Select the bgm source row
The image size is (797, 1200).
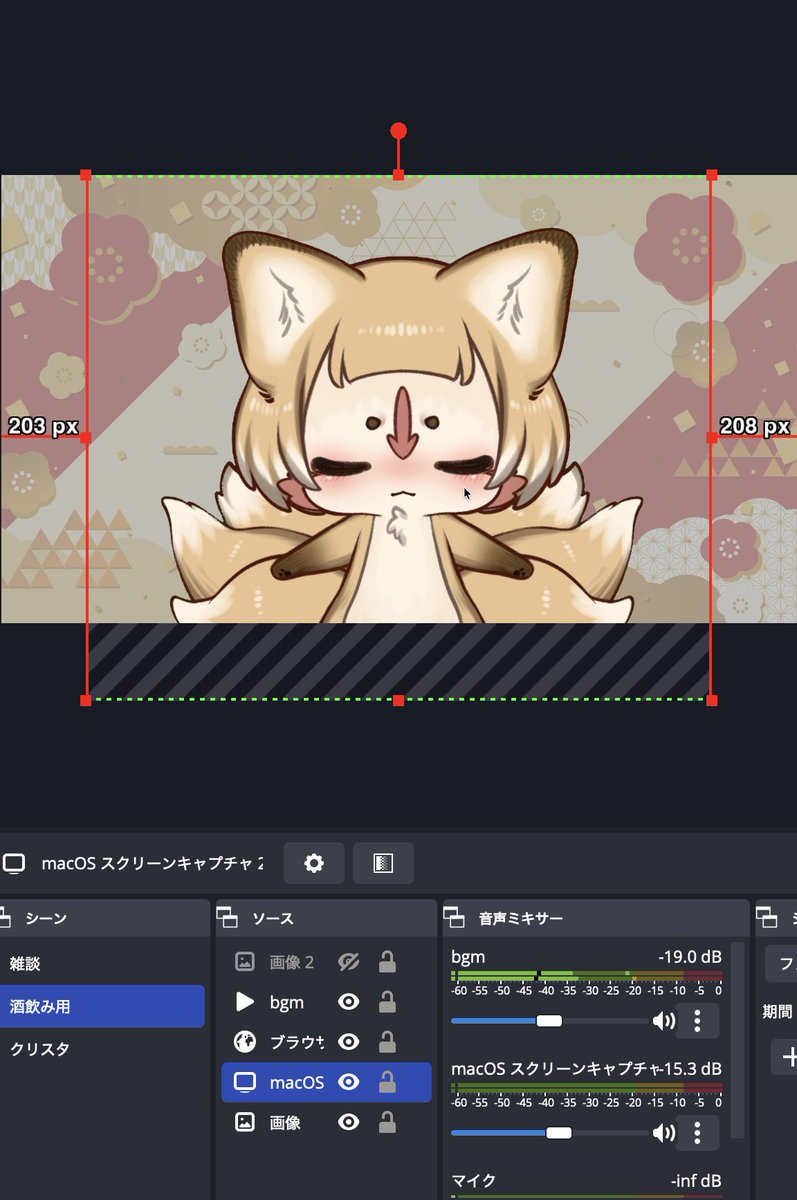(326, 1002)
